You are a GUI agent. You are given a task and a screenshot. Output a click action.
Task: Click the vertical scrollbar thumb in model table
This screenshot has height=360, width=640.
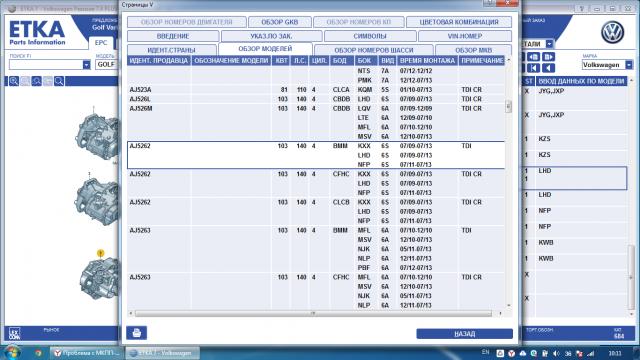[x=508, y=107]
